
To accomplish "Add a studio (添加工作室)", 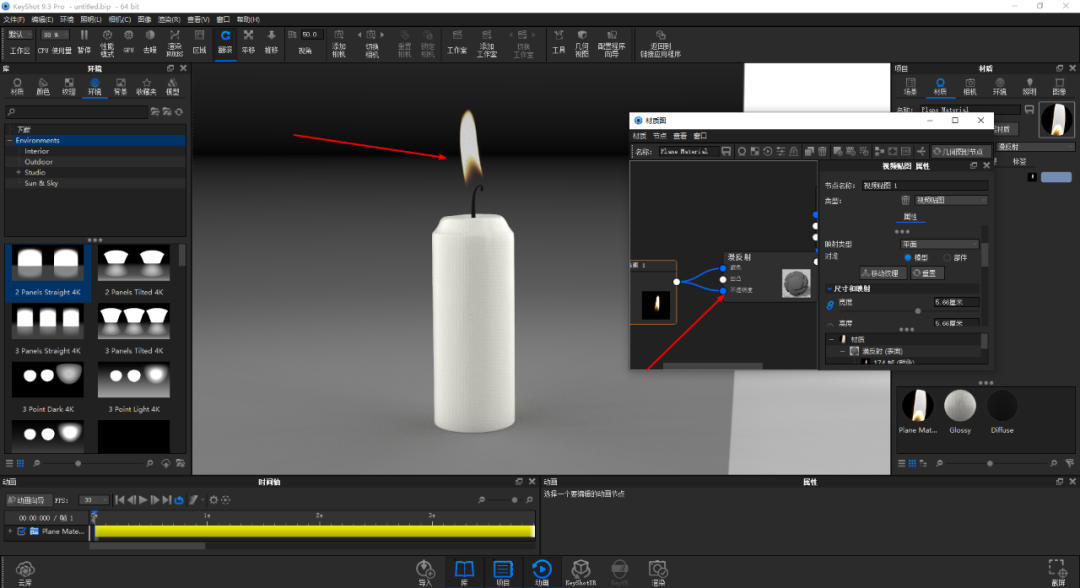I will pos(486,43).
